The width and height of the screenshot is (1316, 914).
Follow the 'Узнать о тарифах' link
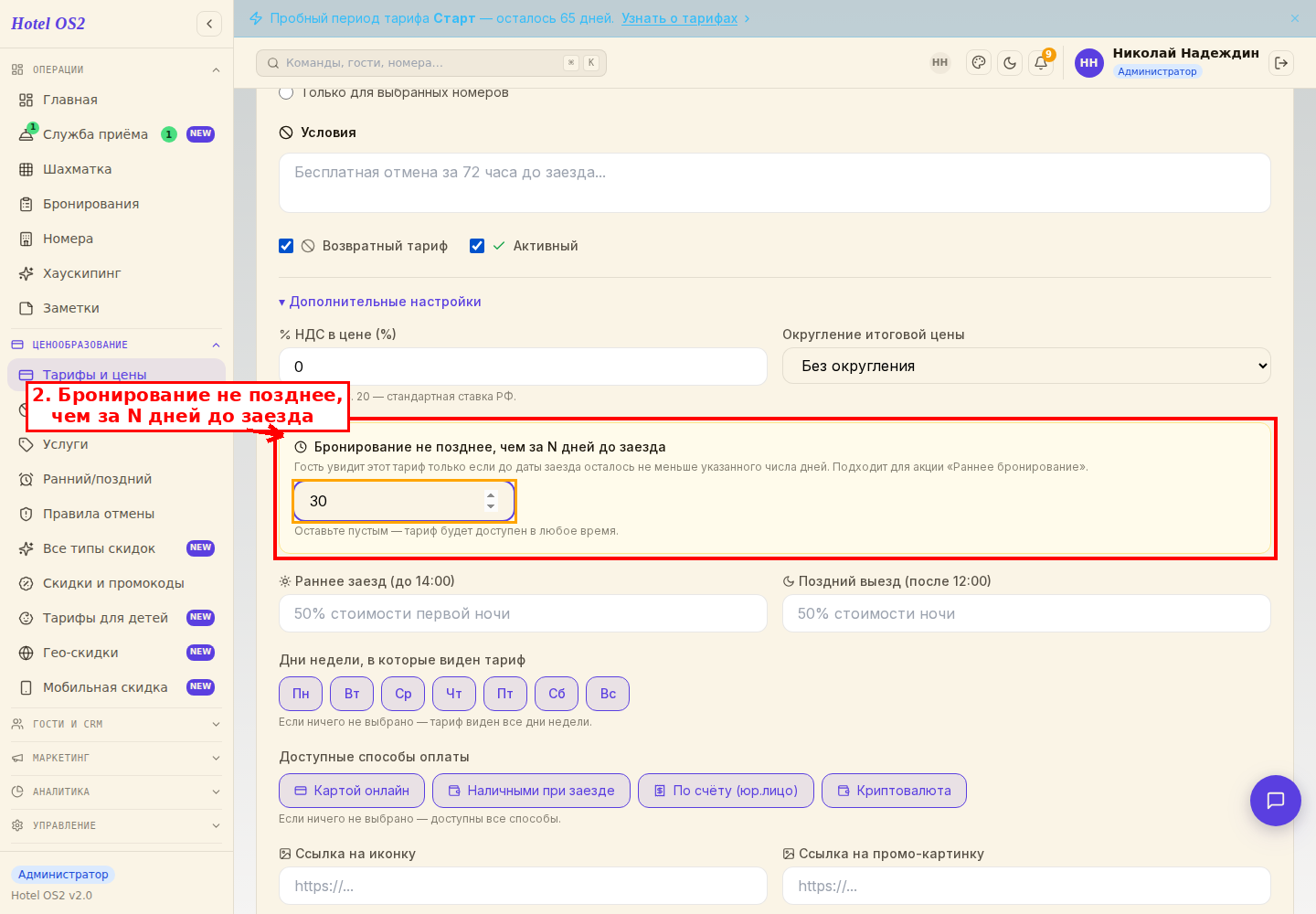click(x=679, y=18)
